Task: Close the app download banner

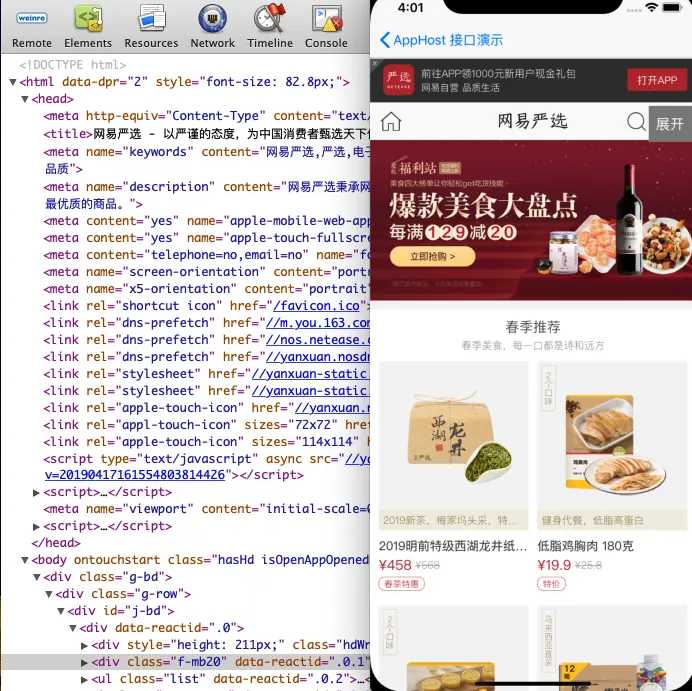Action: coord(375,64)
